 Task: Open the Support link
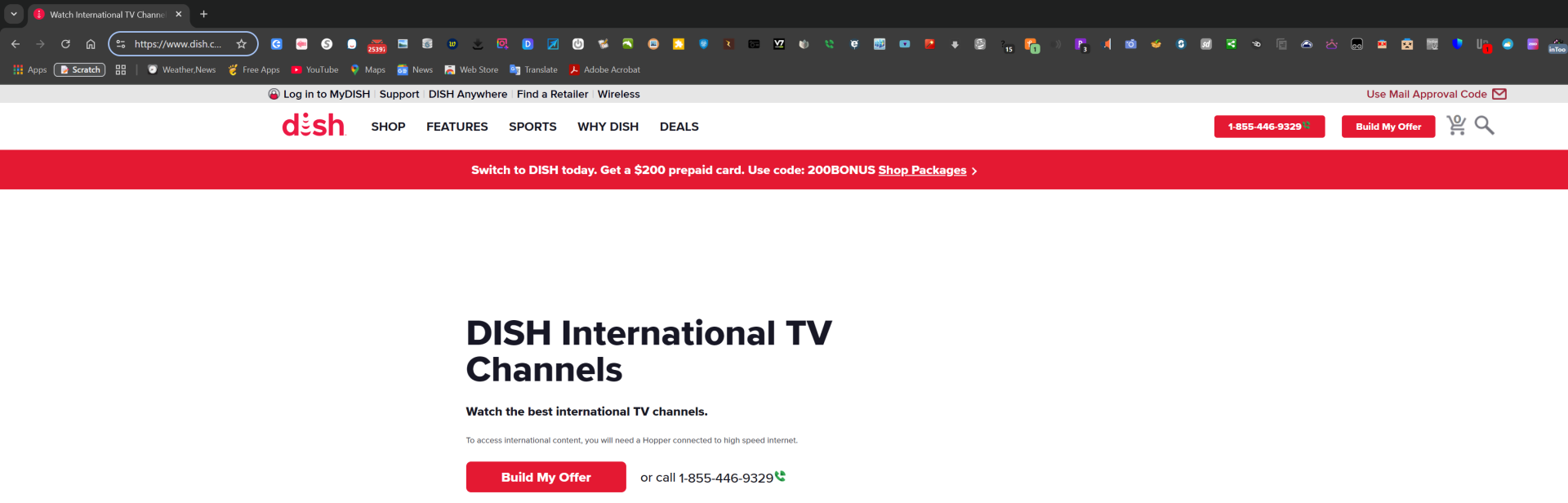pyautogui.click(x=399, y=94)
